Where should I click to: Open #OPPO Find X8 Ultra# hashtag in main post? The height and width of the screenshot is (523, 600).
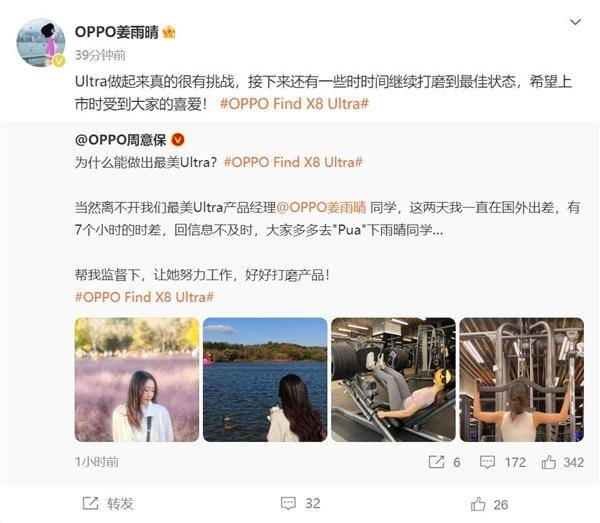(x=294, y=104)
